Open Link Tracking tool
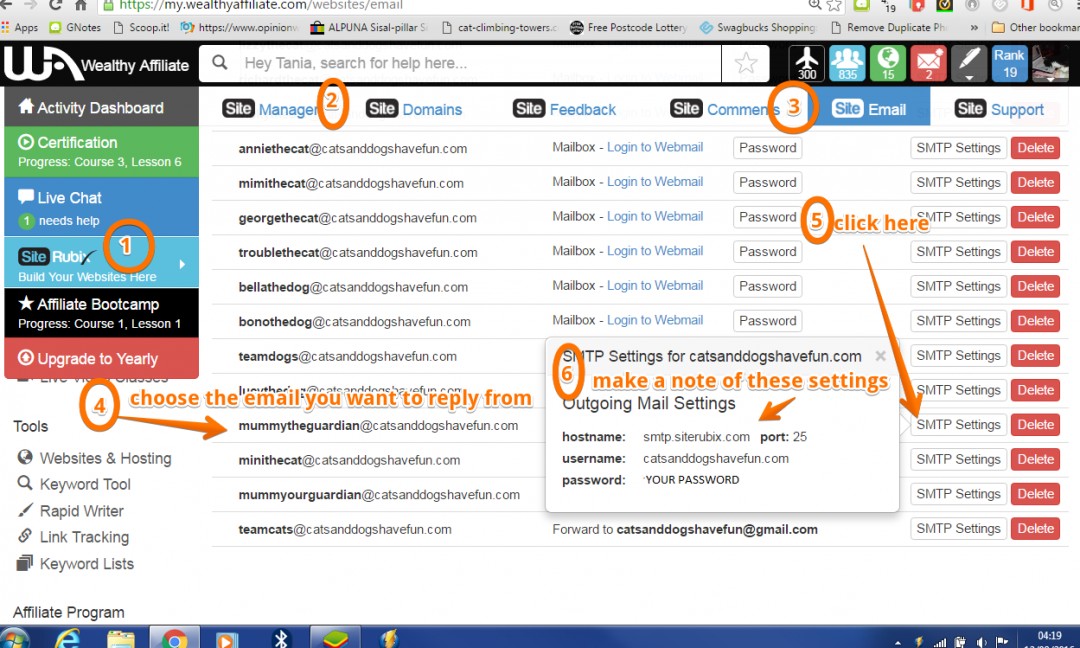Viewport: 1080px width, 648px height. [73, 537]
